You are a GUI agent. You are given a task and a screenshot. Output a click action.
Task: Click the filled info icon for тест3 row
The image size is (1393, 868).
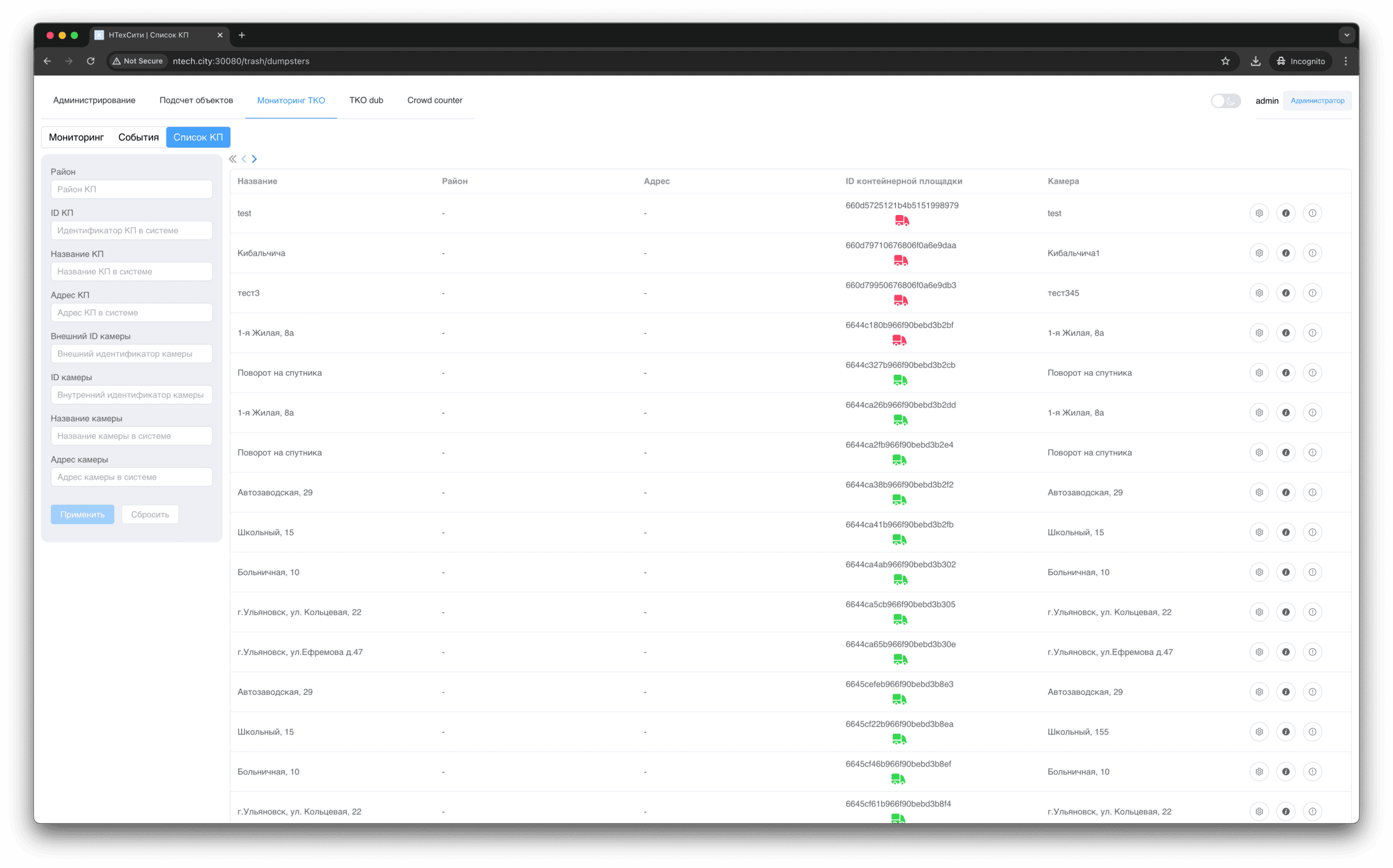pos(1285,293)
